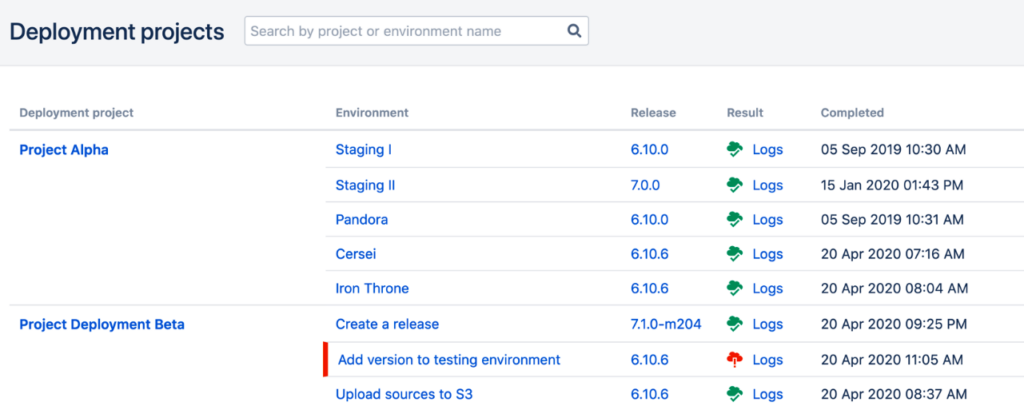View Logs for Staging I
This screenshot has height=406, width=1024.
767,149
